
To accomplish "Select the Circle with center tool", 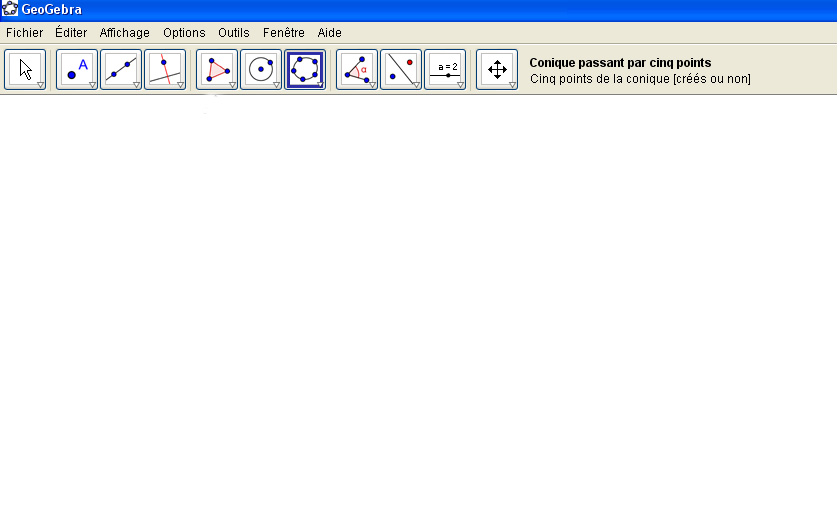I will point(260,69).
